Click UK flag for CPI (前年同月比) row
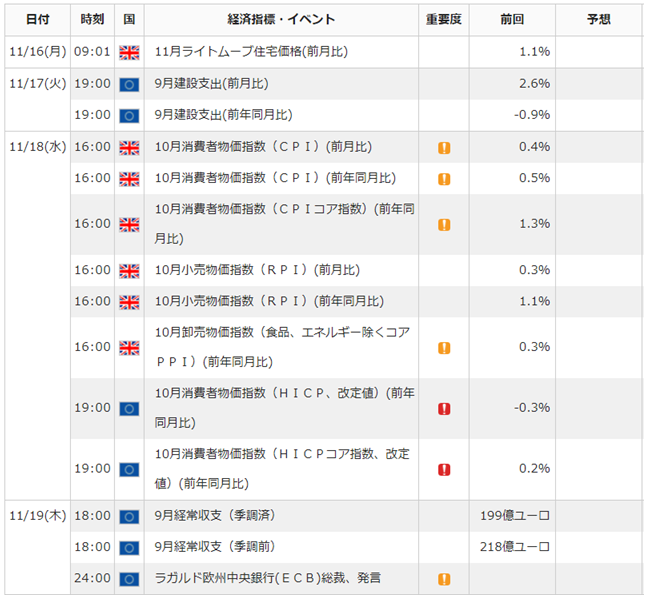646x597 pixels. (129, 179)
